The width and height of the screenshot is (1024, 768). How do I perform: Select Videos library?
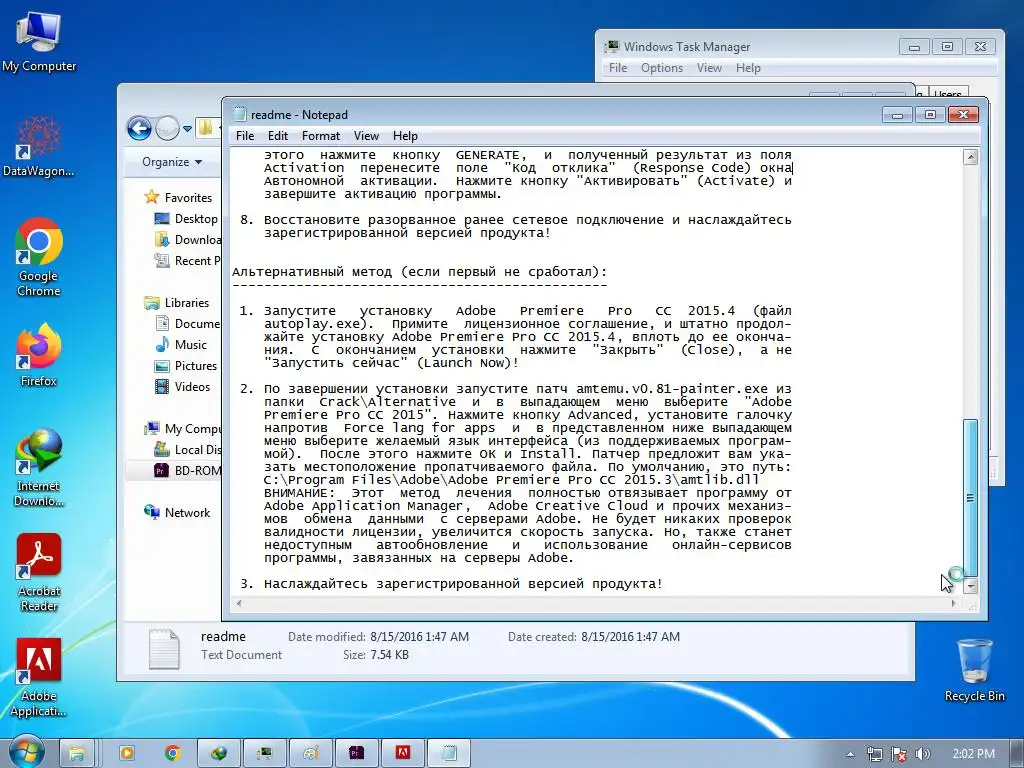point(183,387)
